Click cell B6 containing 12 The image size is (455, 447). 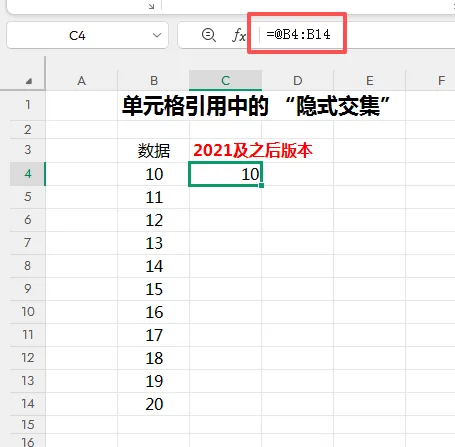coord(154,220)
